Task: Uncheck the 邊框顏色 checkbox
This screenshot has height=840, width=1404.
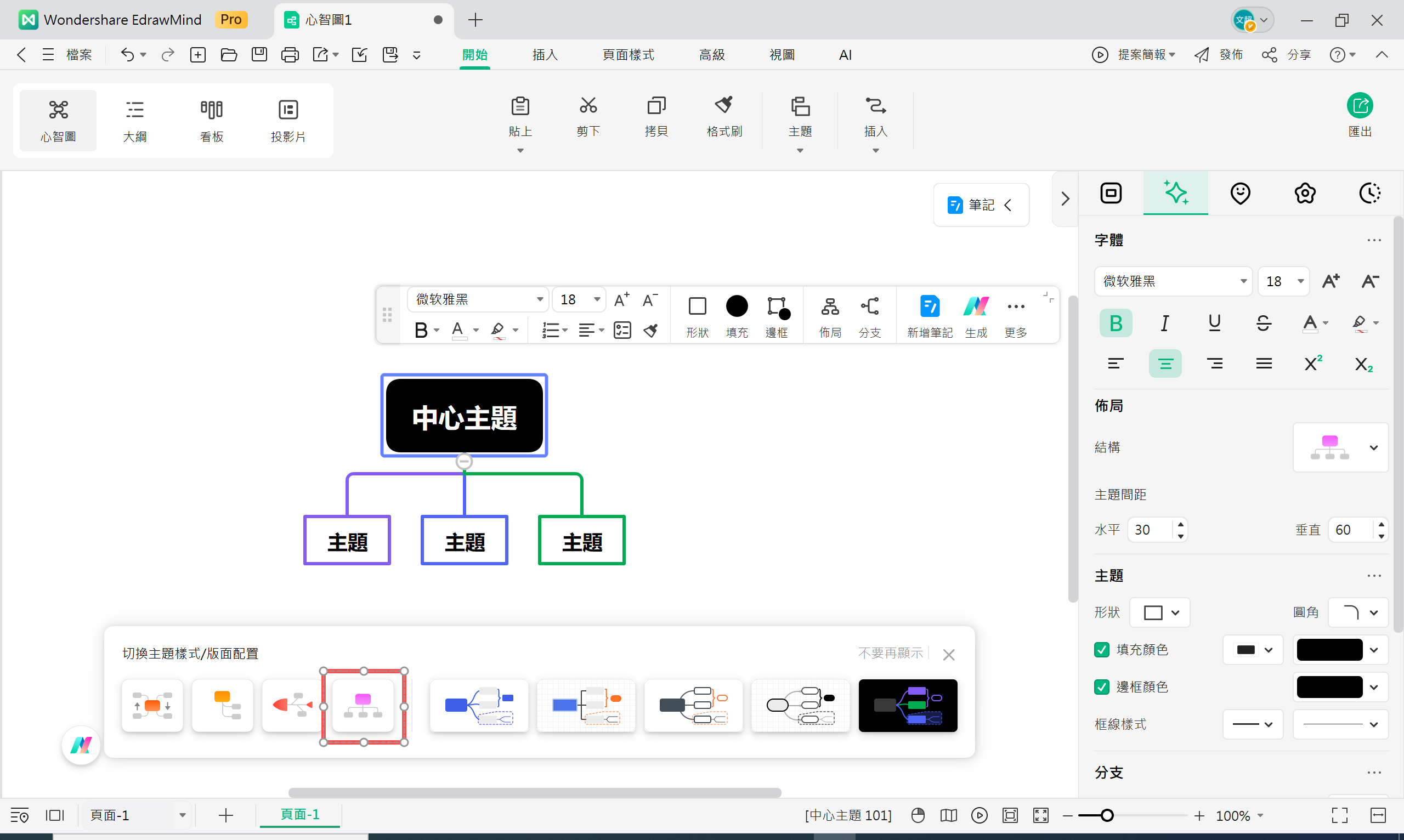Action: 1102,687
